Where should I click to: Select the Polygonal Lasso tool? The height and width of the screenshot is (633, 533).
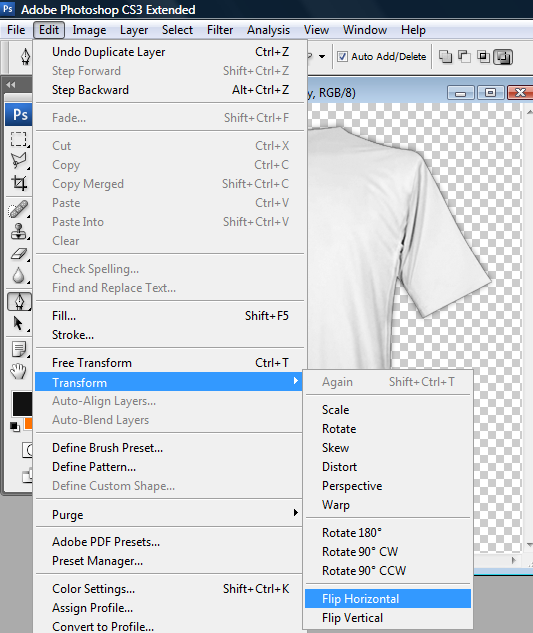(x=19, y=160)
